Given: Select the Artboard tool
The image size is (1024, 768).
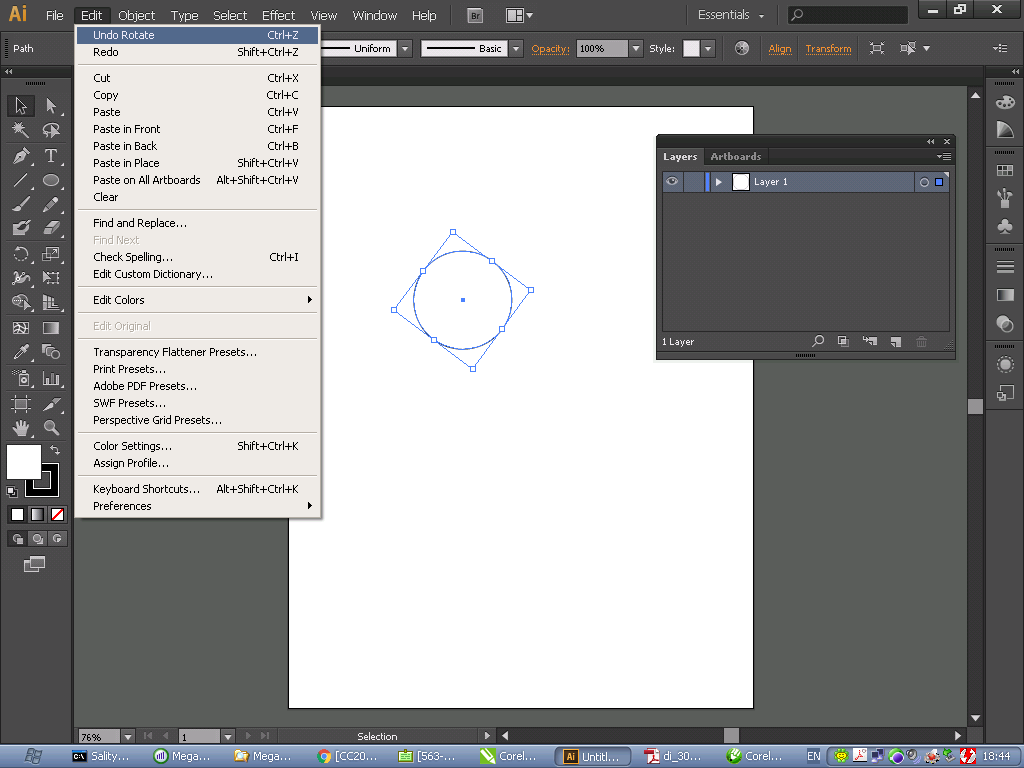Looking at the screenshot, I should tap(20, 404).
